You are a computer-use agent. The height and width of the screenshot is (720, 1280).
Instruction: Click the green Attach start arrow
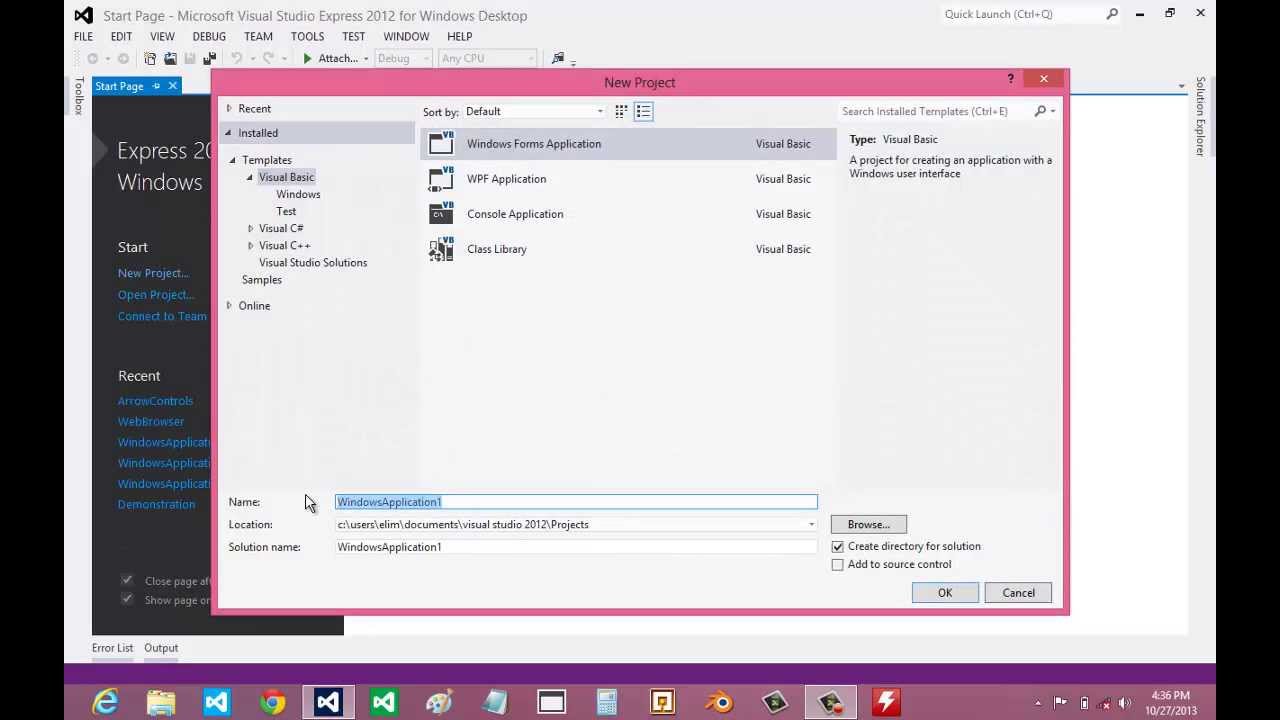pos(307,58)
